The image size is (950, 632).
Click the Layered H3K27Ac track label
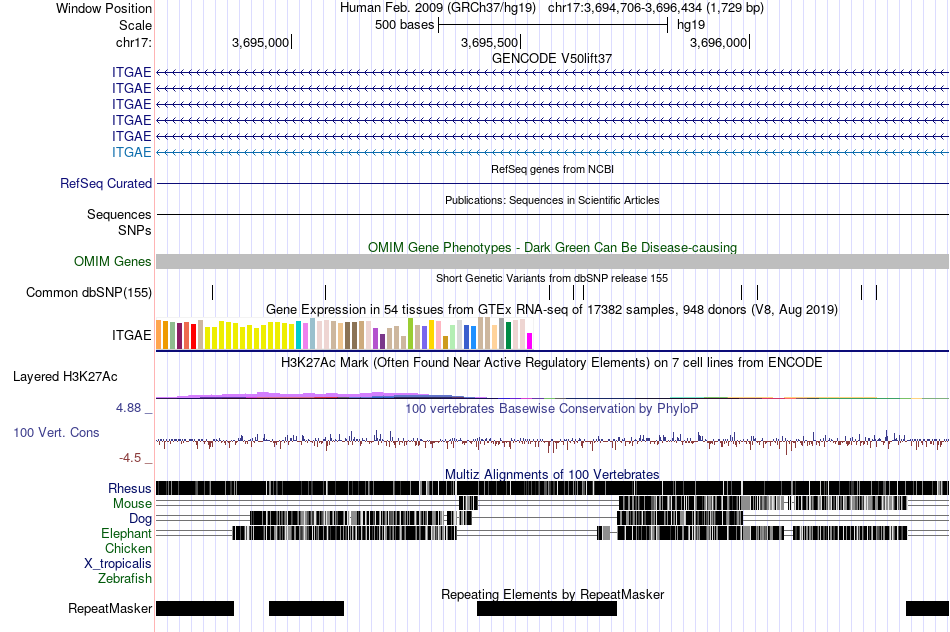coord(65,376)
